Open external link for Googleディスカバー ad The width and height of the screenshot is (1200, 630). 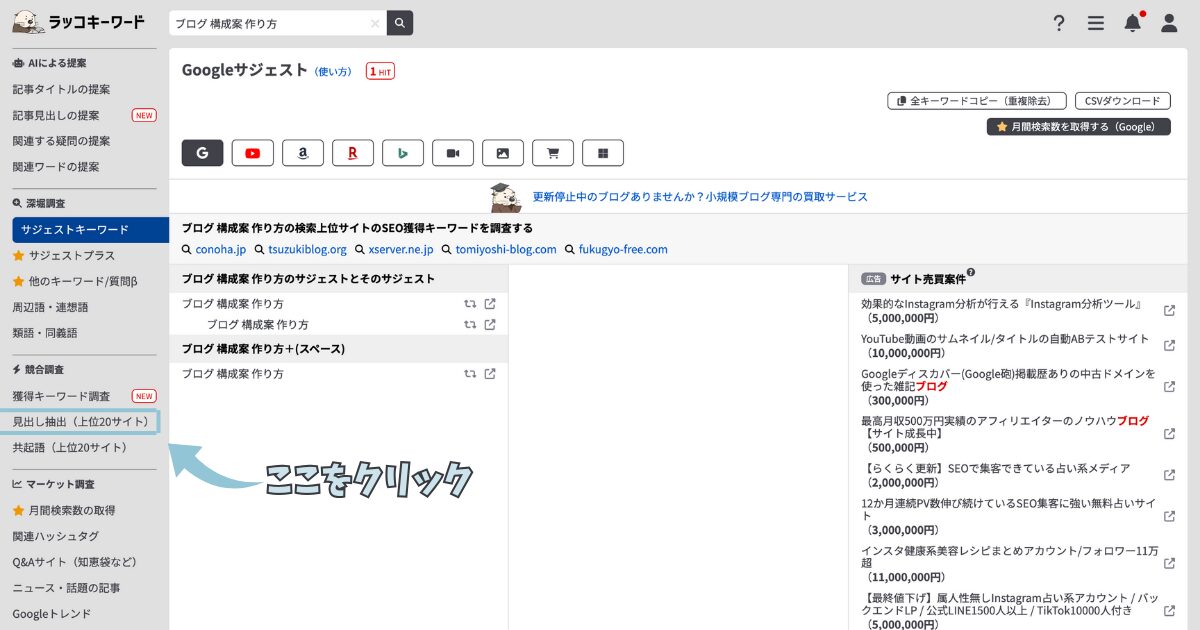pos(1170,386)
